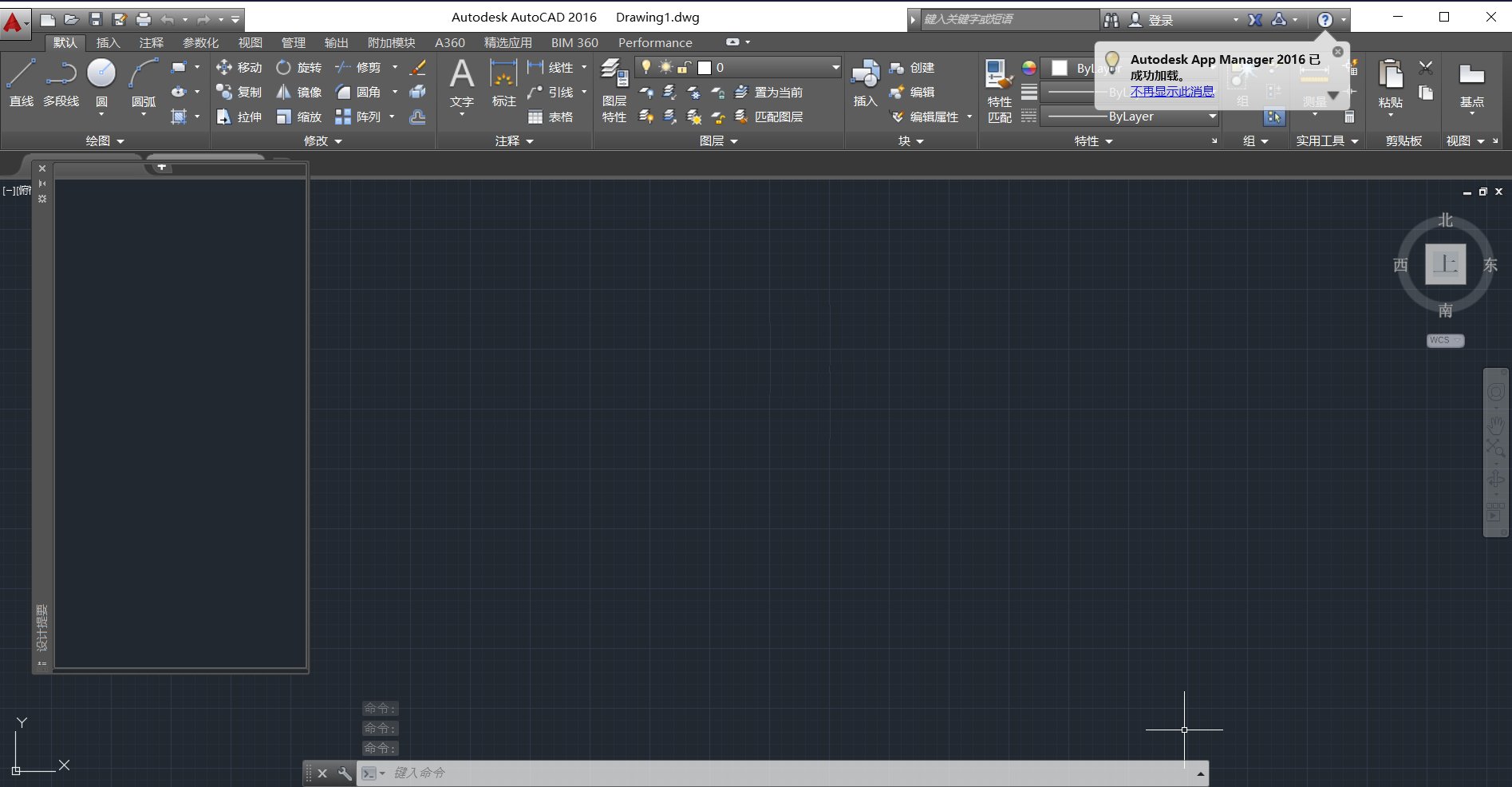Image resolution: width=1512 pixels, height=787 pixels.
Task: Expand the 图层 panel
Action: [x=718, y=140]
